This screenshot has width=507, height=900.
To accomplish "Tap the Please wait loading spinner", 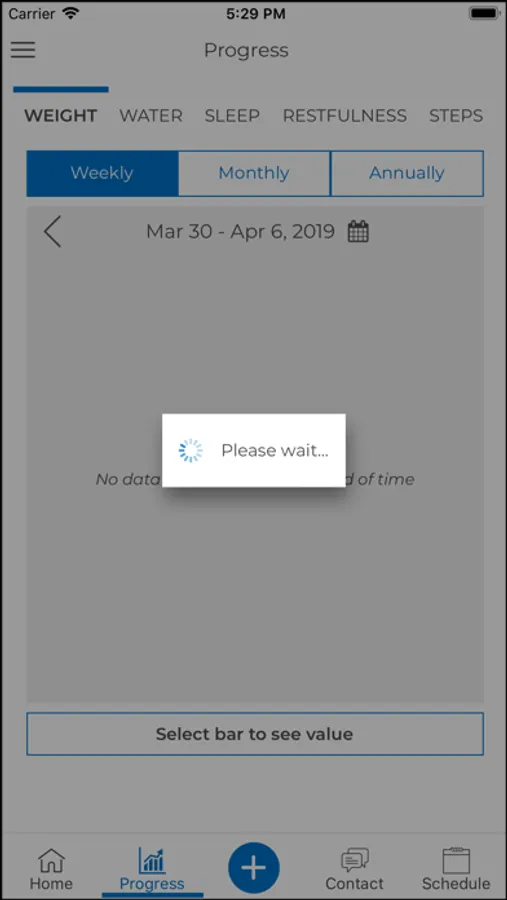I will 191,451.
